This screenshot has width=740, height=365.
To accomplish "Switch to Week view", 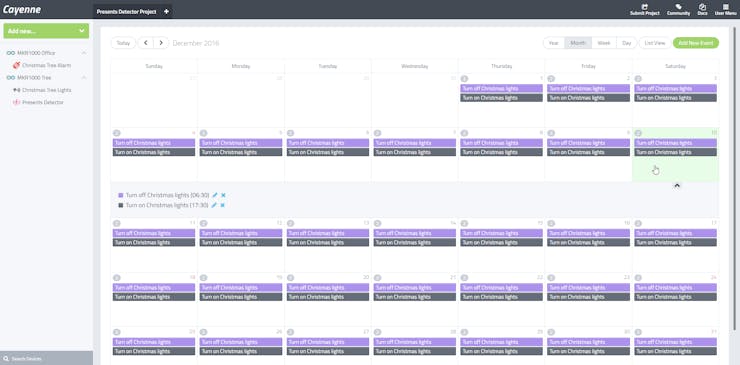I will (x=604, y=43).
